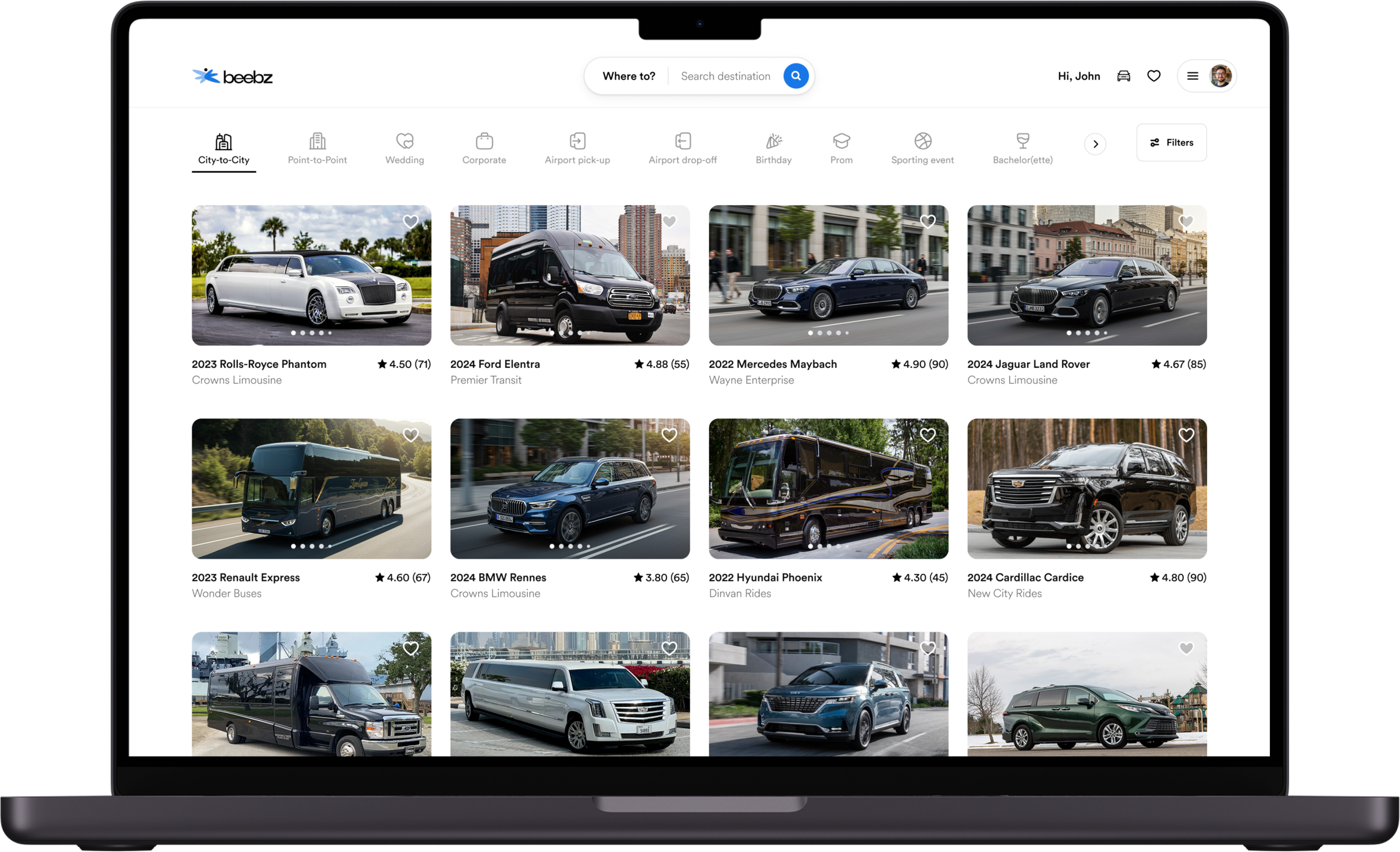Open favorites heart icon in the header

coord(1153,76)
